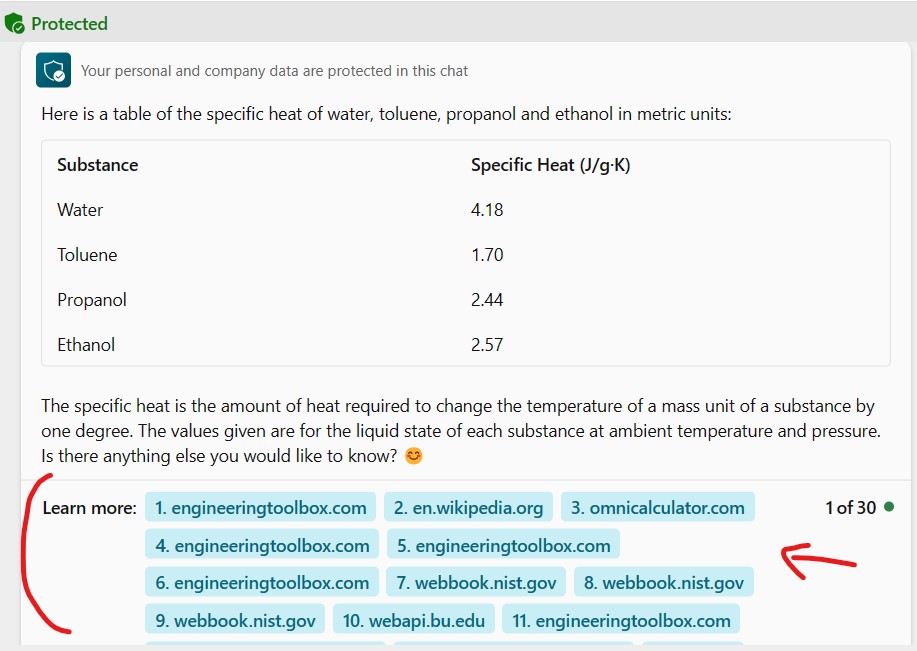Image resolution: width=917 pixels, height=651 pixels.
Task: Open citation 1 engineeringtoolbox.com
Action: (260, 507)
